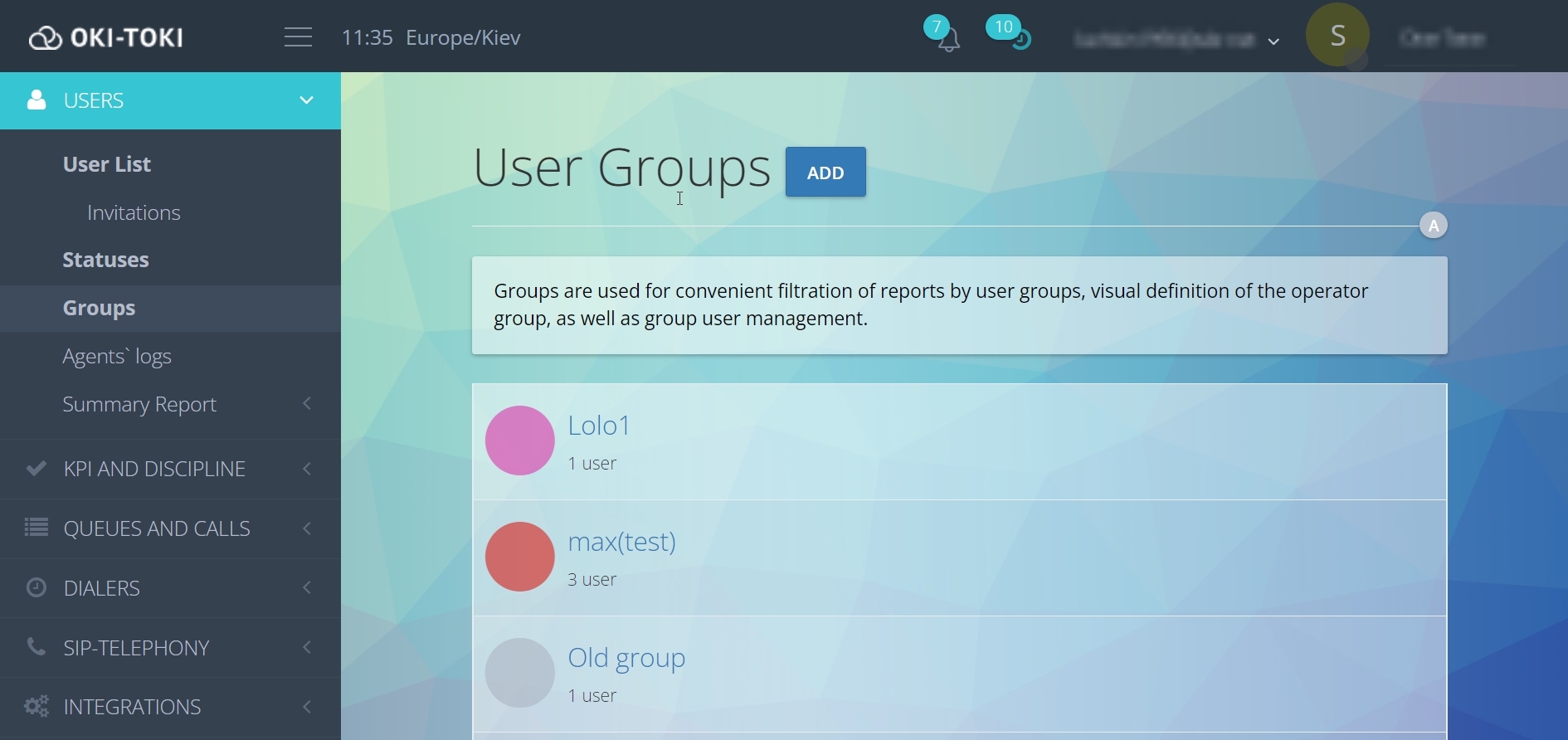Viewport: 1568px width, 740px height.
Task: Click the blurred team name beside avatar
Action: click(1444, 38)
